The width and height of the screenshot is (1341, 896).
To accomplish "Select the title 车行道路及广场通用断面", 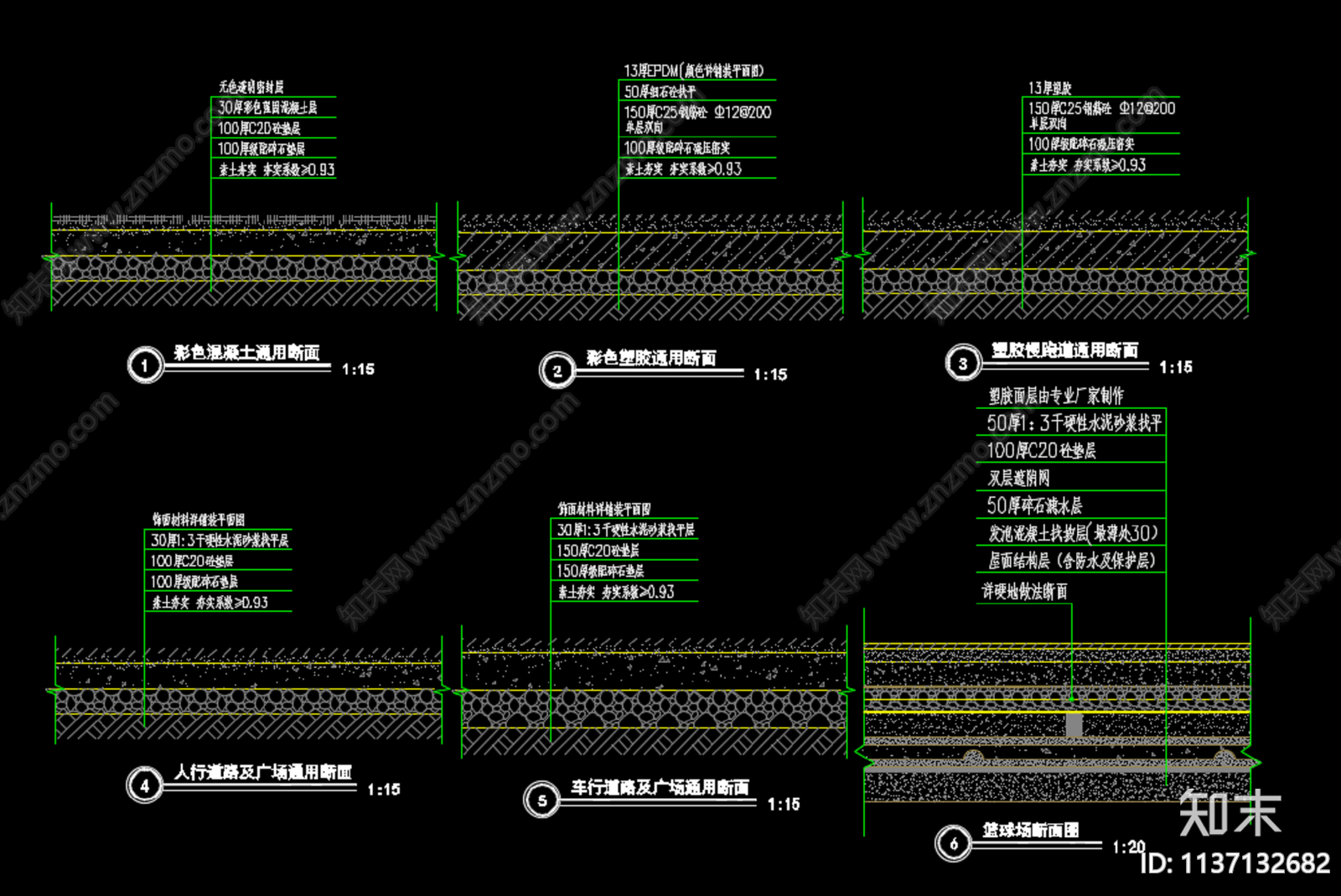I will (660, 787).
